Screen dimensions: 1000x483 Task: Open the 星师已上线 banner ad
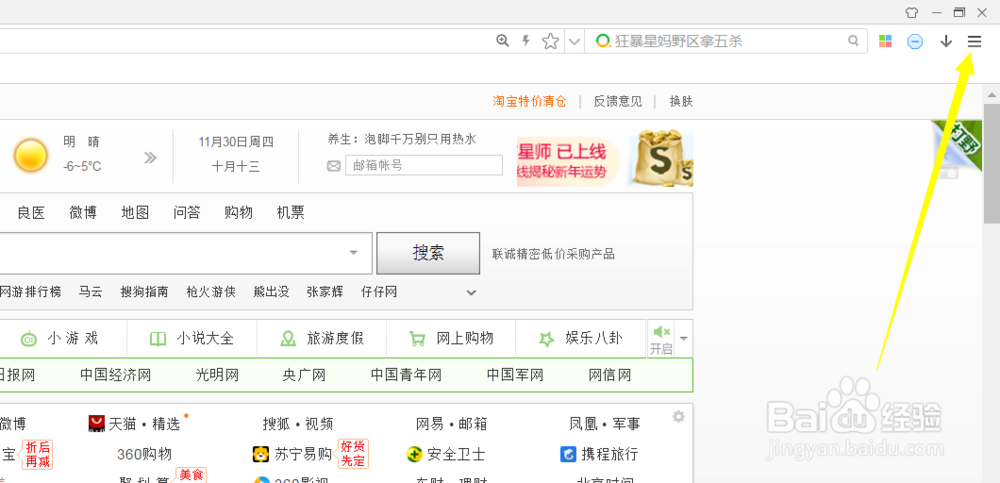coord(569,160)
